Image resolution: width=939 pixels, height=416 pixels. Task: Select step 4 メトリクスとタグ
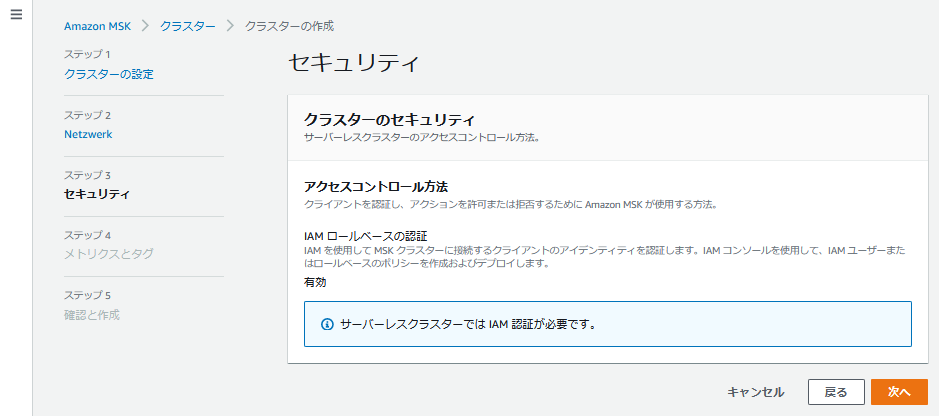[108, 254]
